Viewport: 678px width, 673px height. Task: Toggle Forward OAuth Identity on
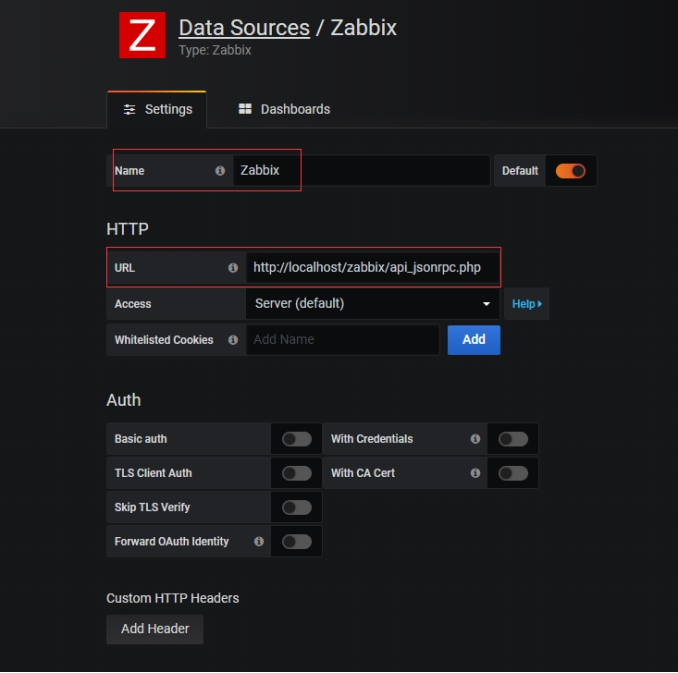point(297,542)
